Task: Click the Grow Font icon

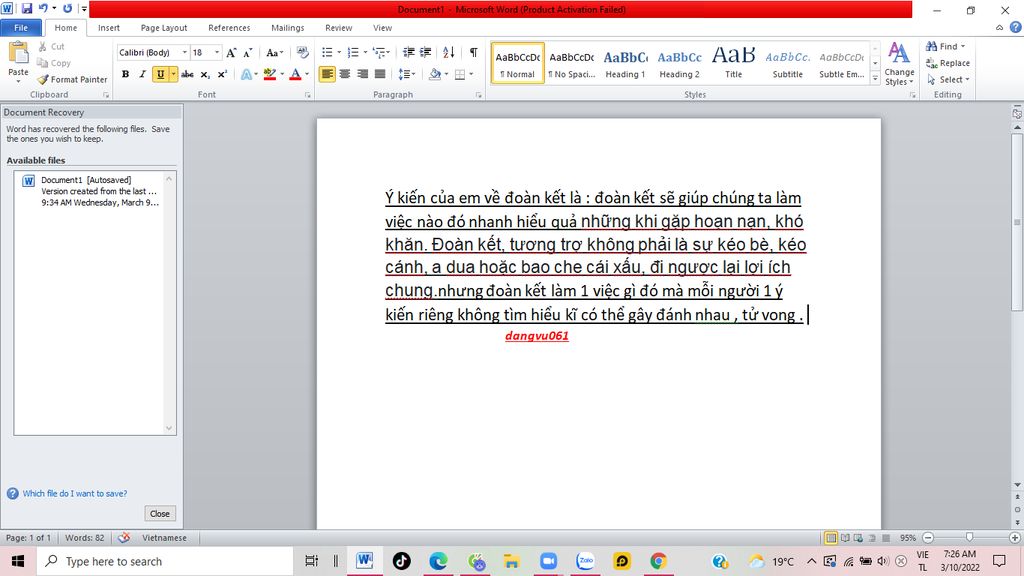Action: point(231,53)
